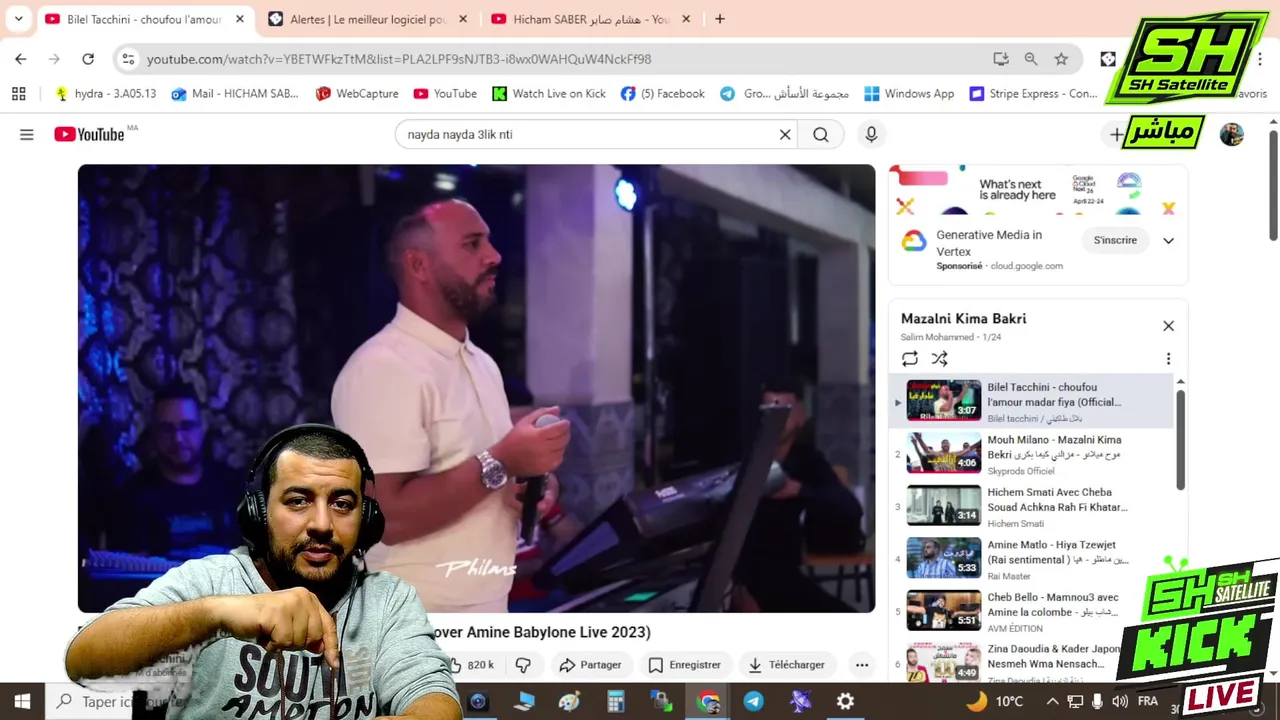The height and width of the screenshot is (720, 1280).
Task: Click the Télécharger download button
Action: point(786,665)
